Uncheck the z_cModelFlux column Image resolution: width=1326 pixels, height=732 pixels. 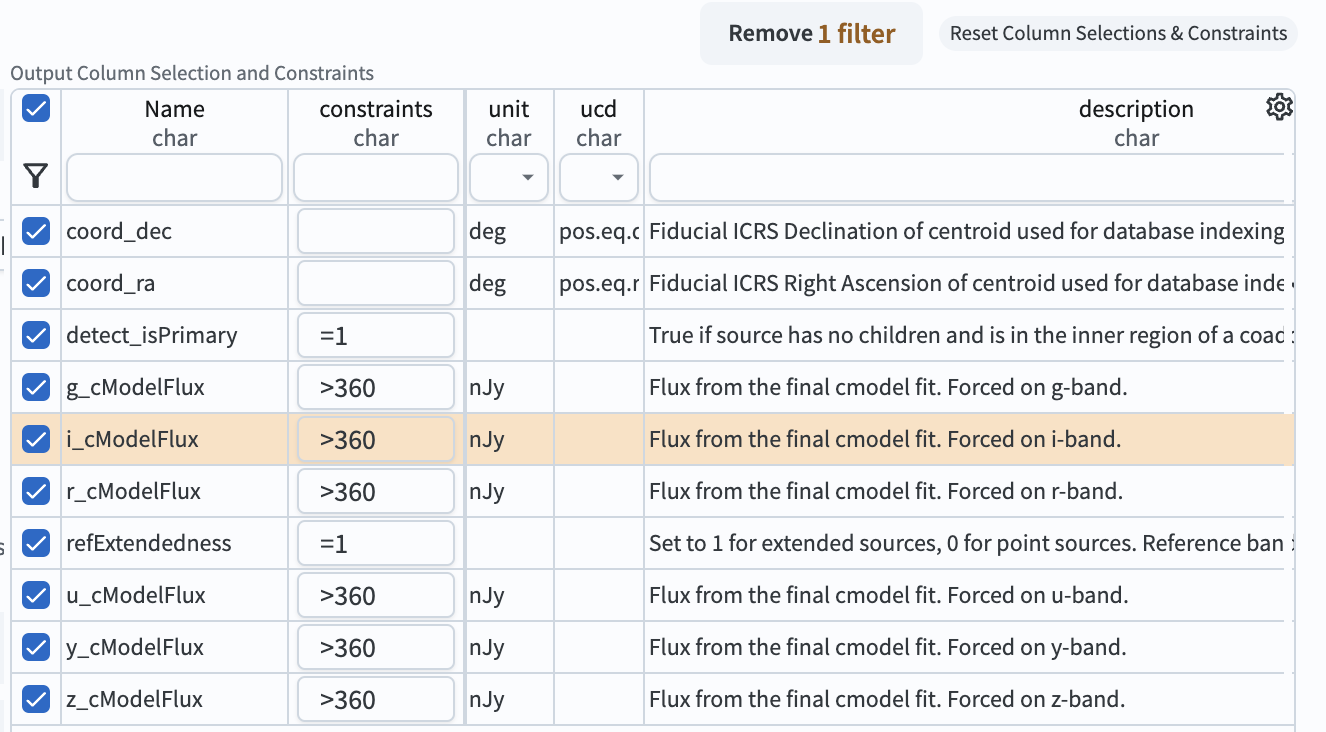(36, 699)
